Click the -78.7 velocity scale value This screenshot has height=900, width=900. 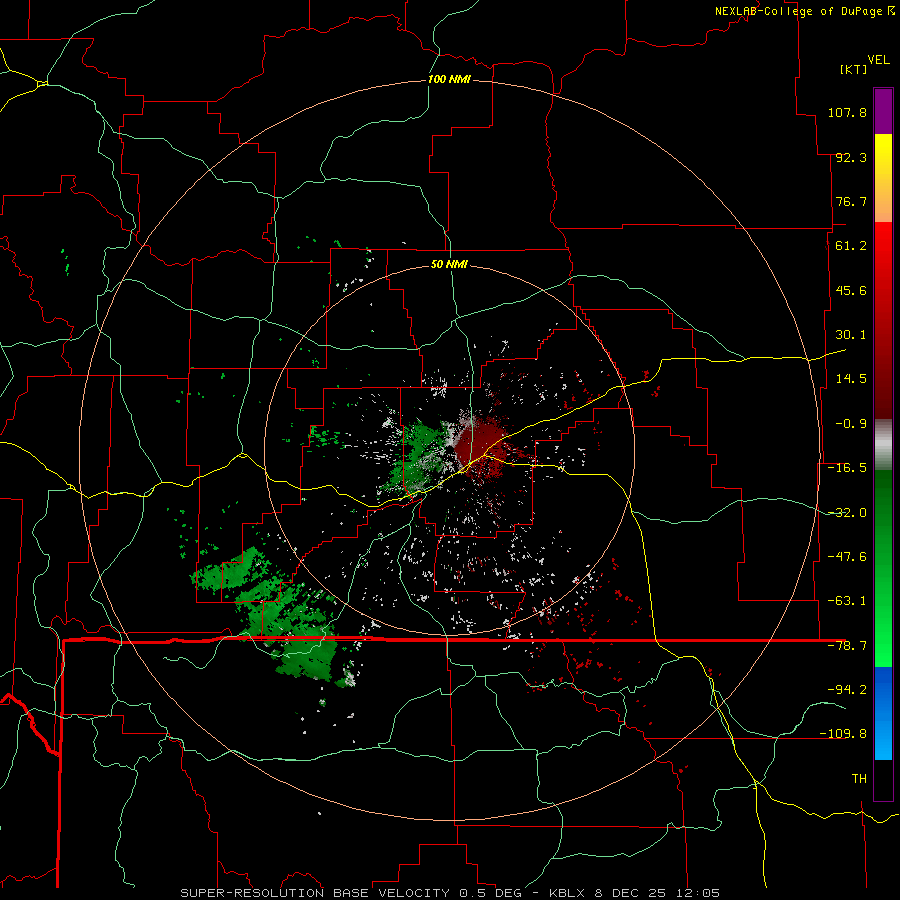847,646
